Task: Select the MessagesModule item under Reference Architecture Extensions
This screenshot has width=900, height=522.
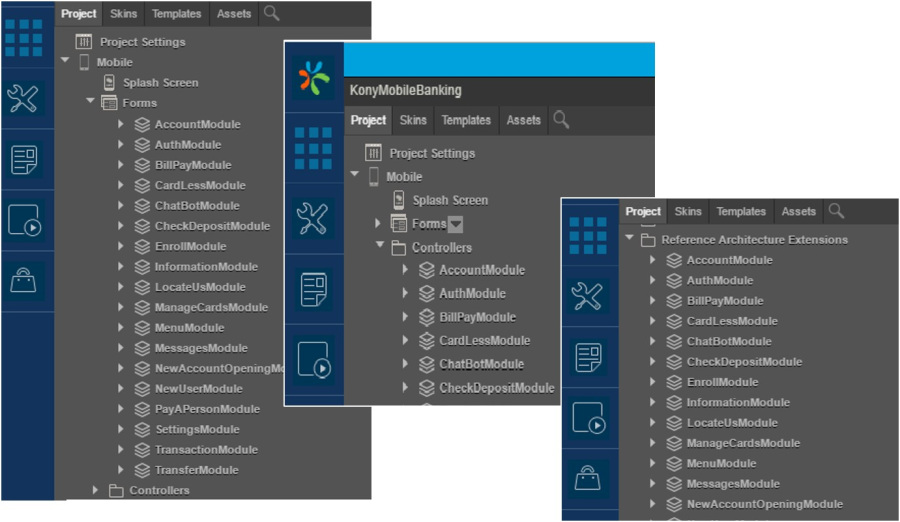Action: tap(735, 484)
